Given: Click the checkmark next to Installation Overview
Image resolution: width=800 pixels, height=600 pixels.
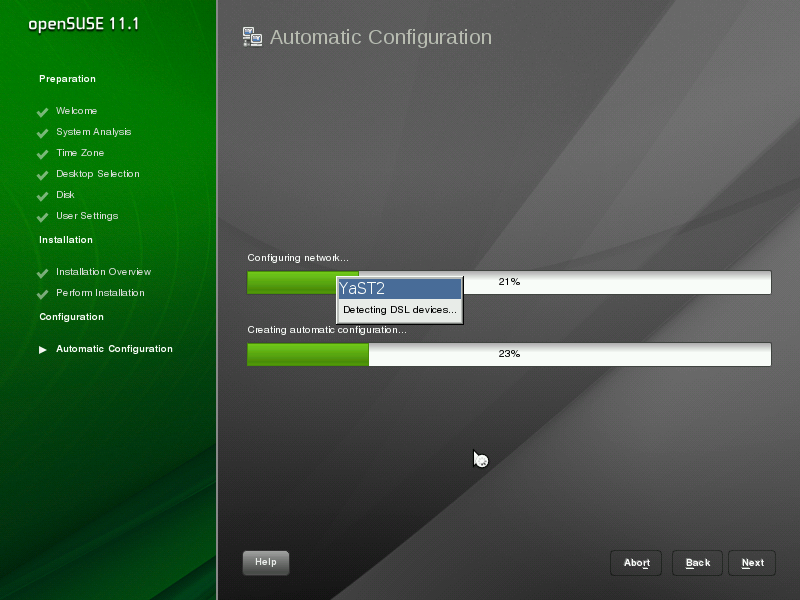Looking at the screenshot, I should tap(42, 273).
